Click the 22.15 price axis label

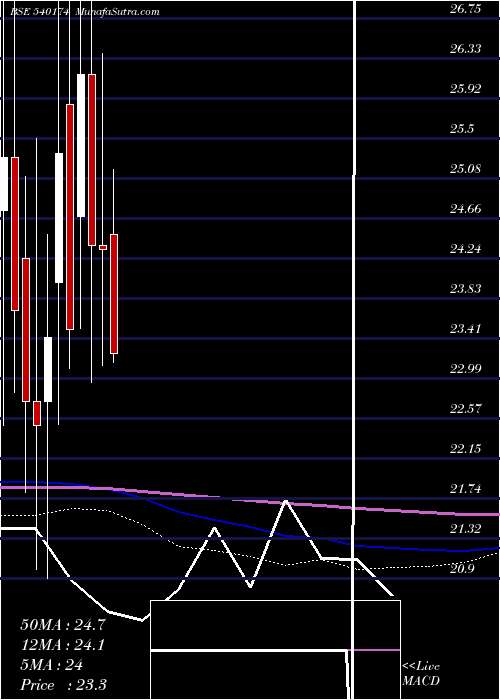466,449
